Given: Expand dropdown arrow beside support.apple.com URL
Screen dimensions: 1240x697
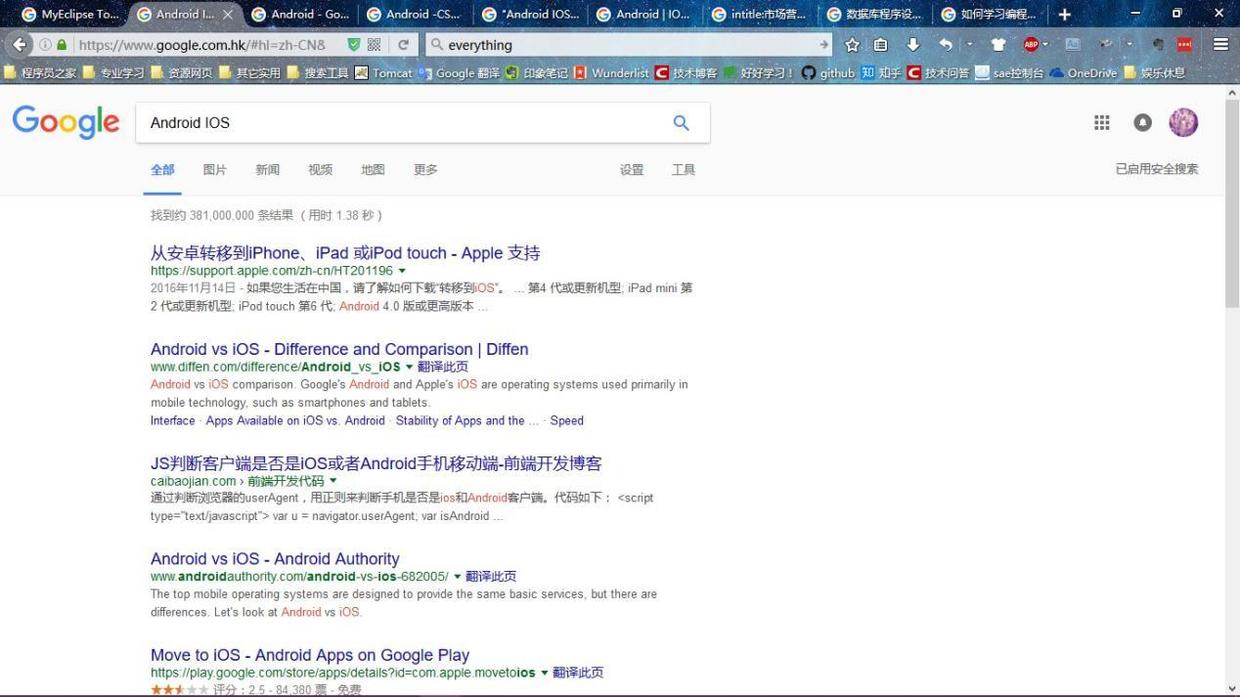Looking at the screenshot, I should tap(402, 271).
